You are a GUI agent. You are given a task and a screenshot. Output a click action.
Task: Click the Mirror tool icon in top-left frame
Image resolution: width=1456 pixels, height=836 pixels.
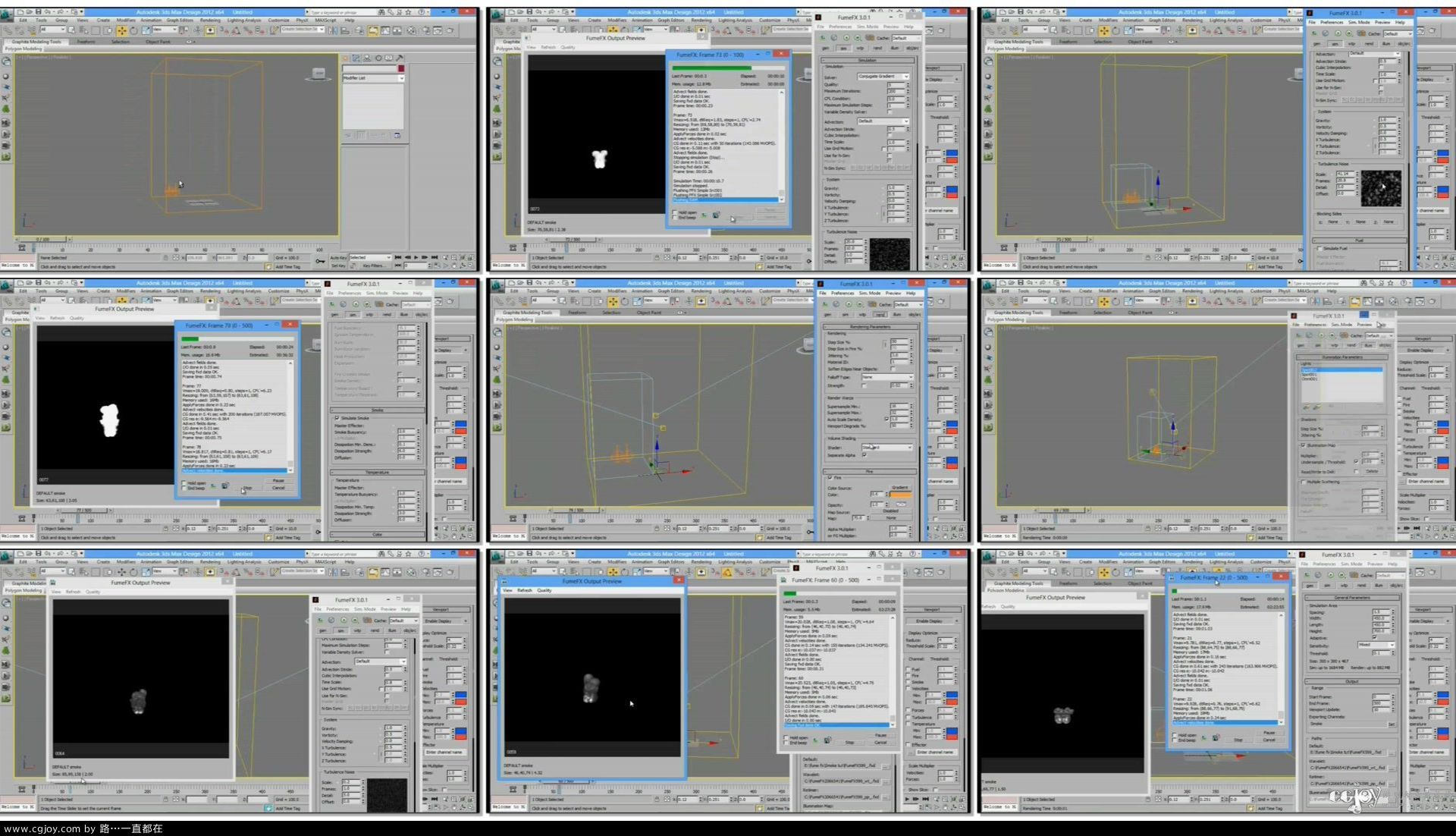[334, 30]
